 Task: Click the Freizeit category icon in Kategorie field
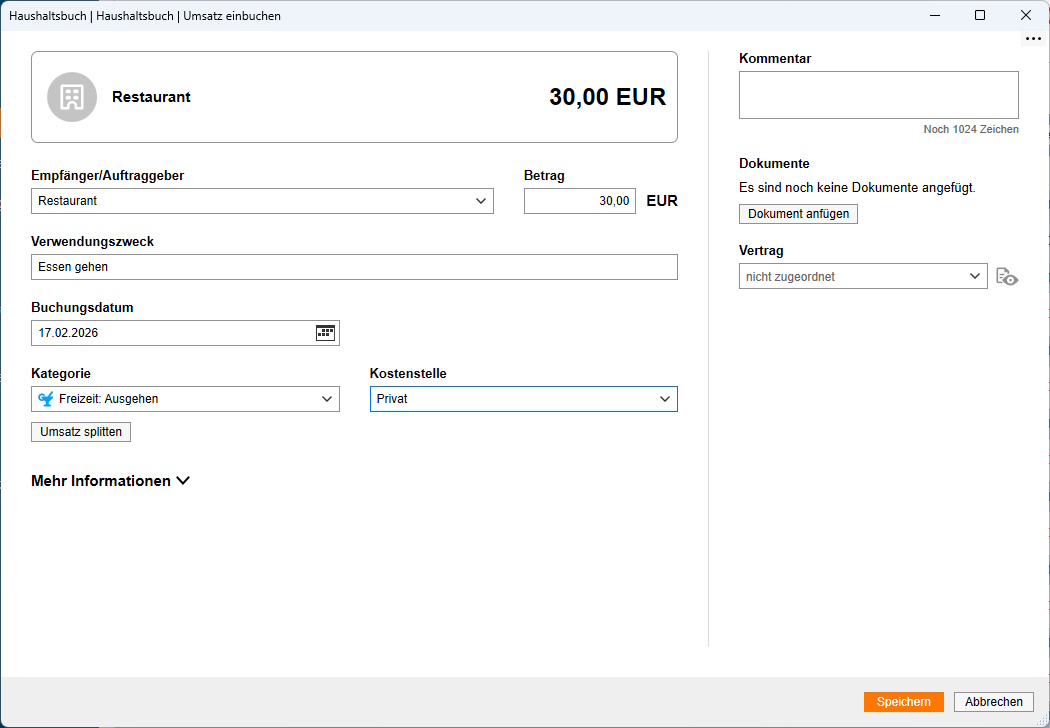pyautogui.click(x=44, y=398)
